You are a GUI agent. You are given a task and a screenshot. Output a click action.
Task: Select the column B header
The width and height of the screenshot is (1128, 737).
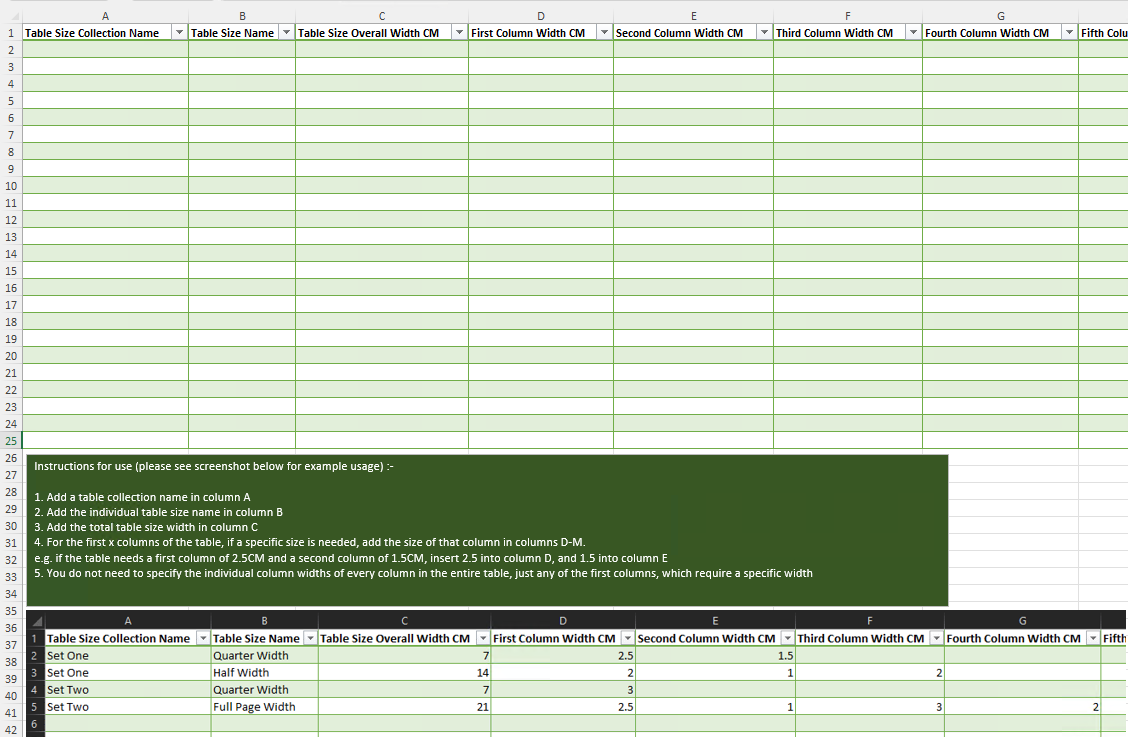pos(242,16)
